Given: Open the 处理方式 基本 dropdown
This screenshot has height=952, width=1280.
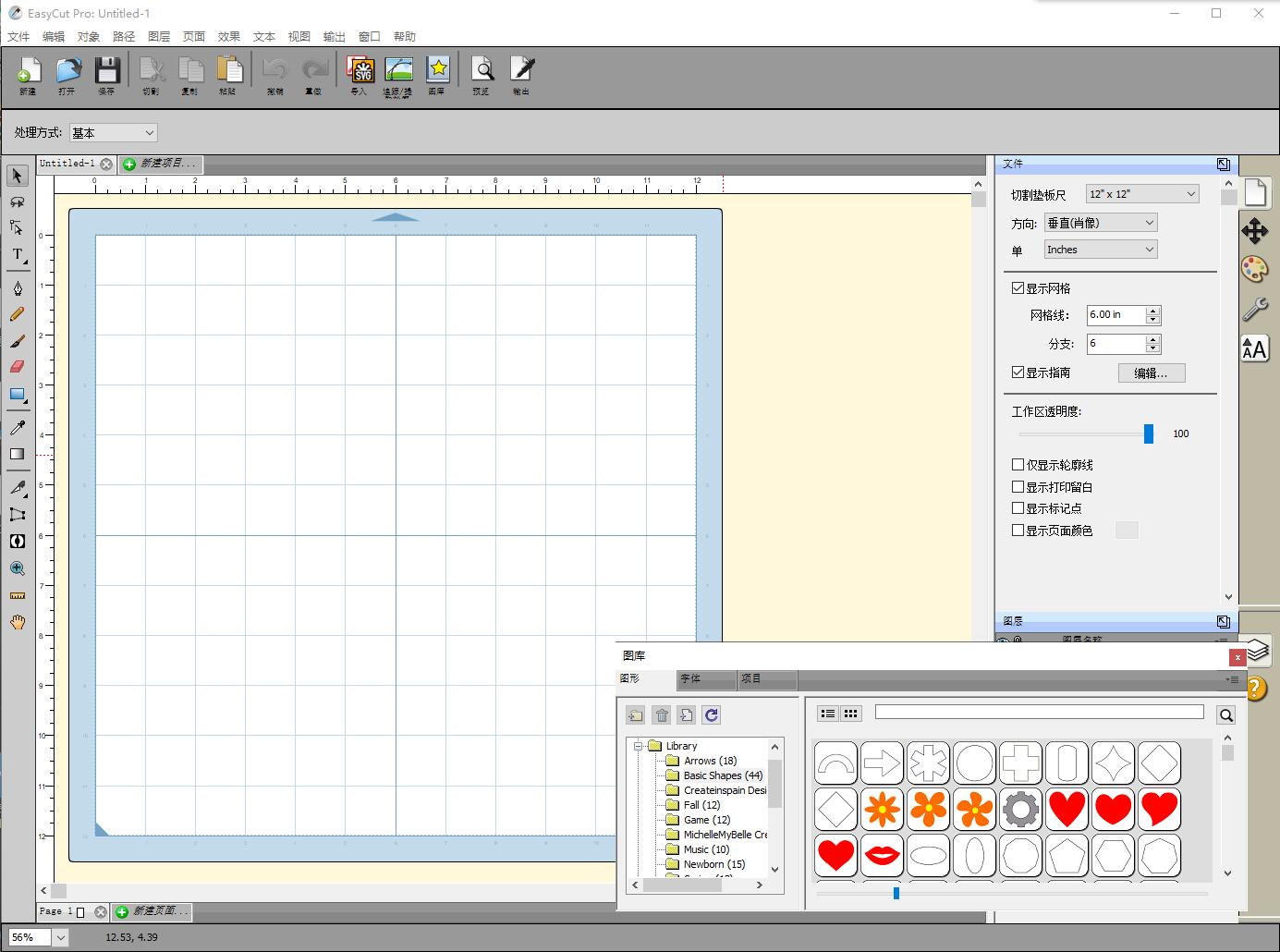Looking at the screenshot, I should (x=113, y=133).
